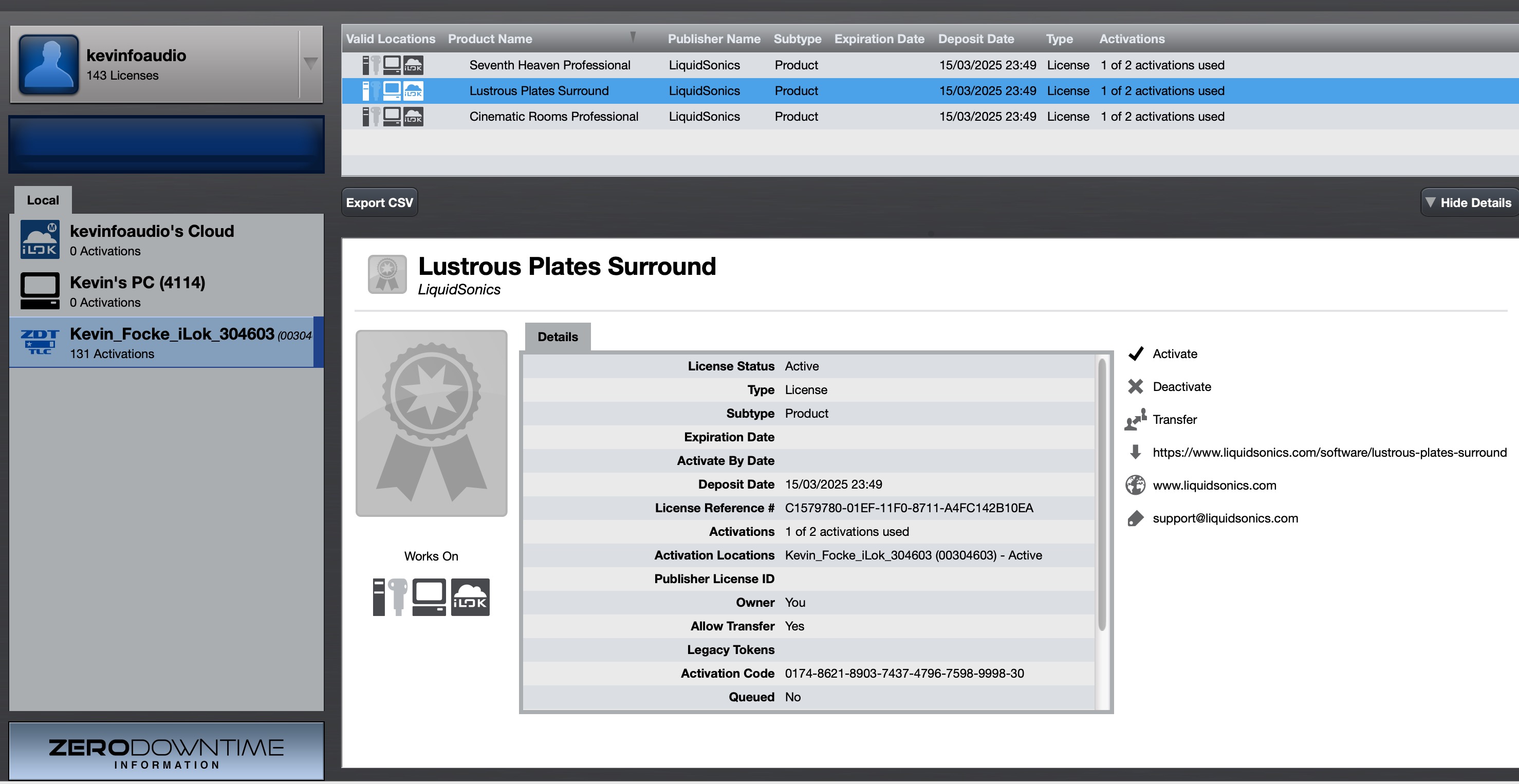Select the Kevin's PC computer icon
Screen dimensions: 1519x784
[x=40, y=291]
